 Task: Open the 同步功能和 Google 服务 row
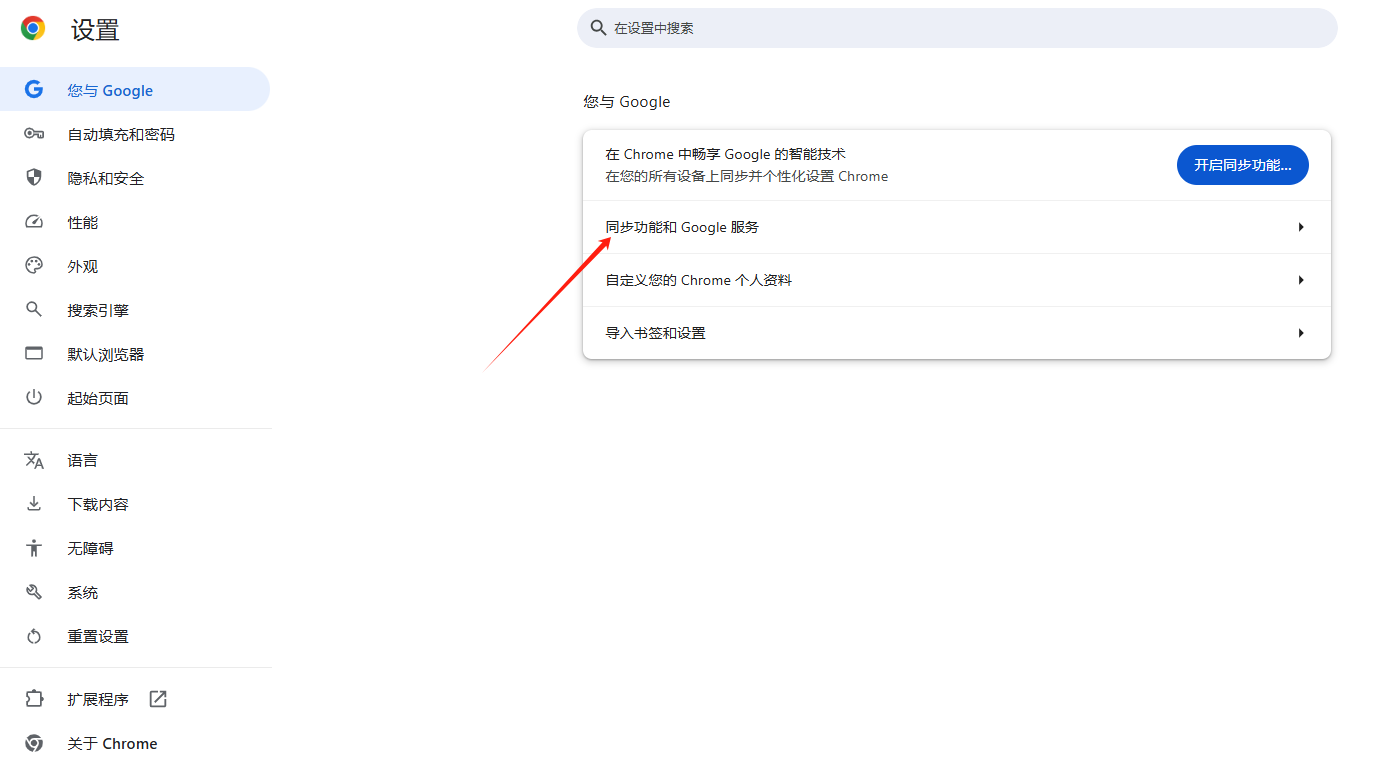coord(957,227)
